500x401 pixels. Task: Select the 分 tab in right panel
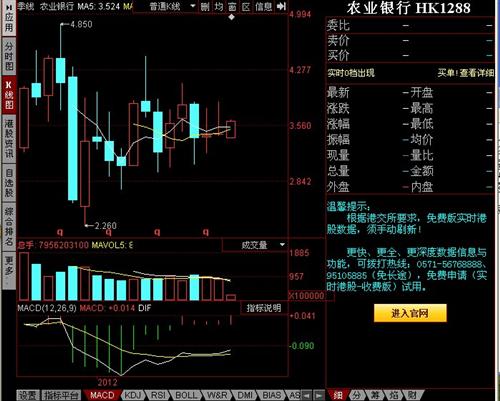coord(357,395)
